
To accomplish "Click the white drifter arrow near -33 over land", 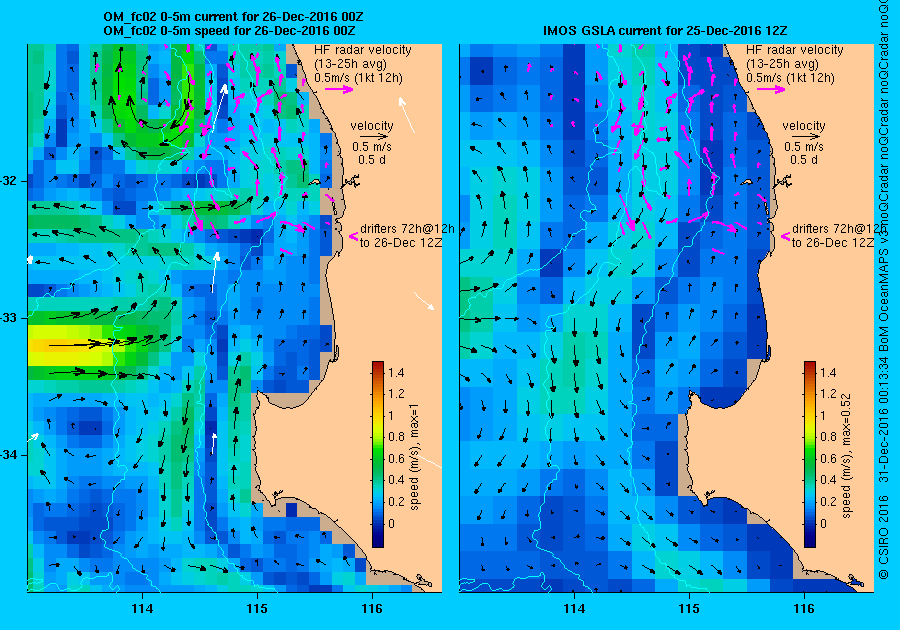I will tap(425, 301).
